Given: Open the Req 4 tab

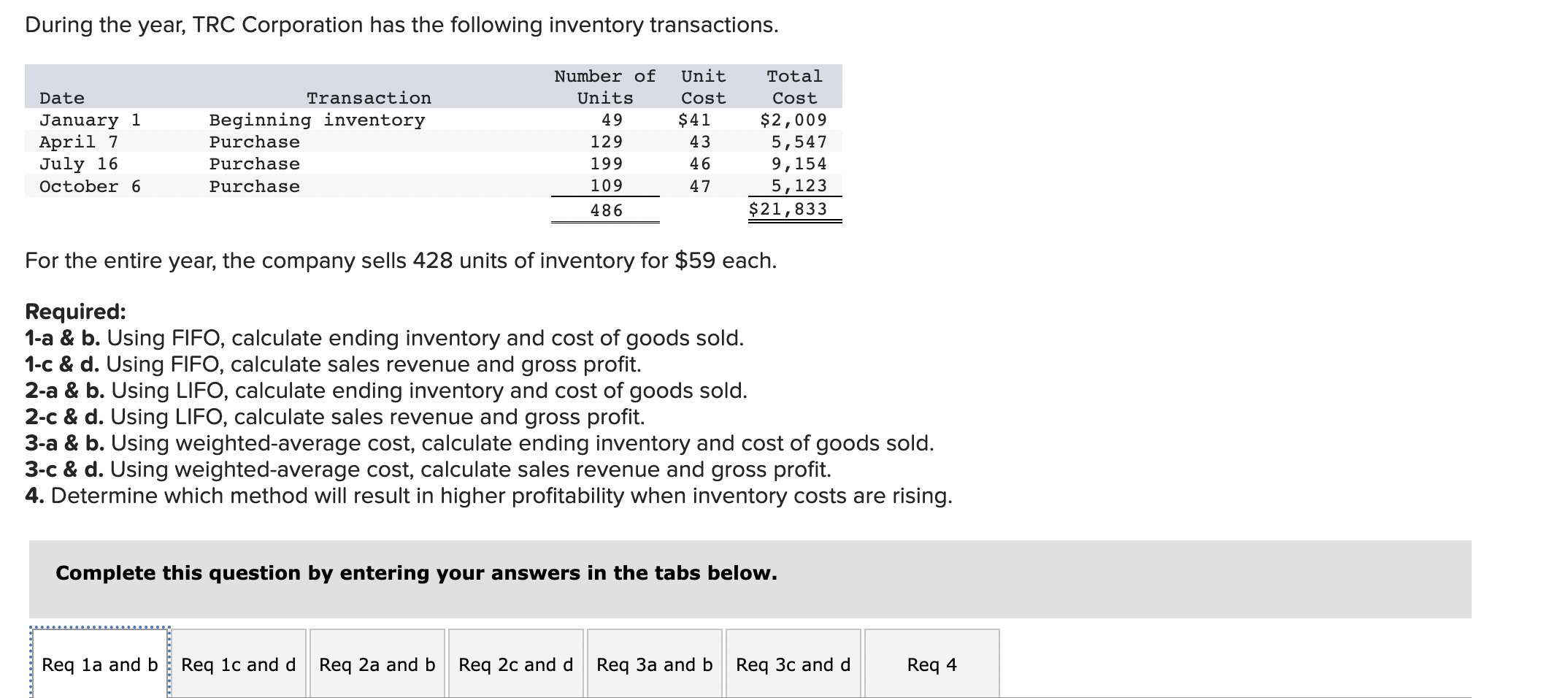Looking at the screenshot, I should tap(929, 664).
